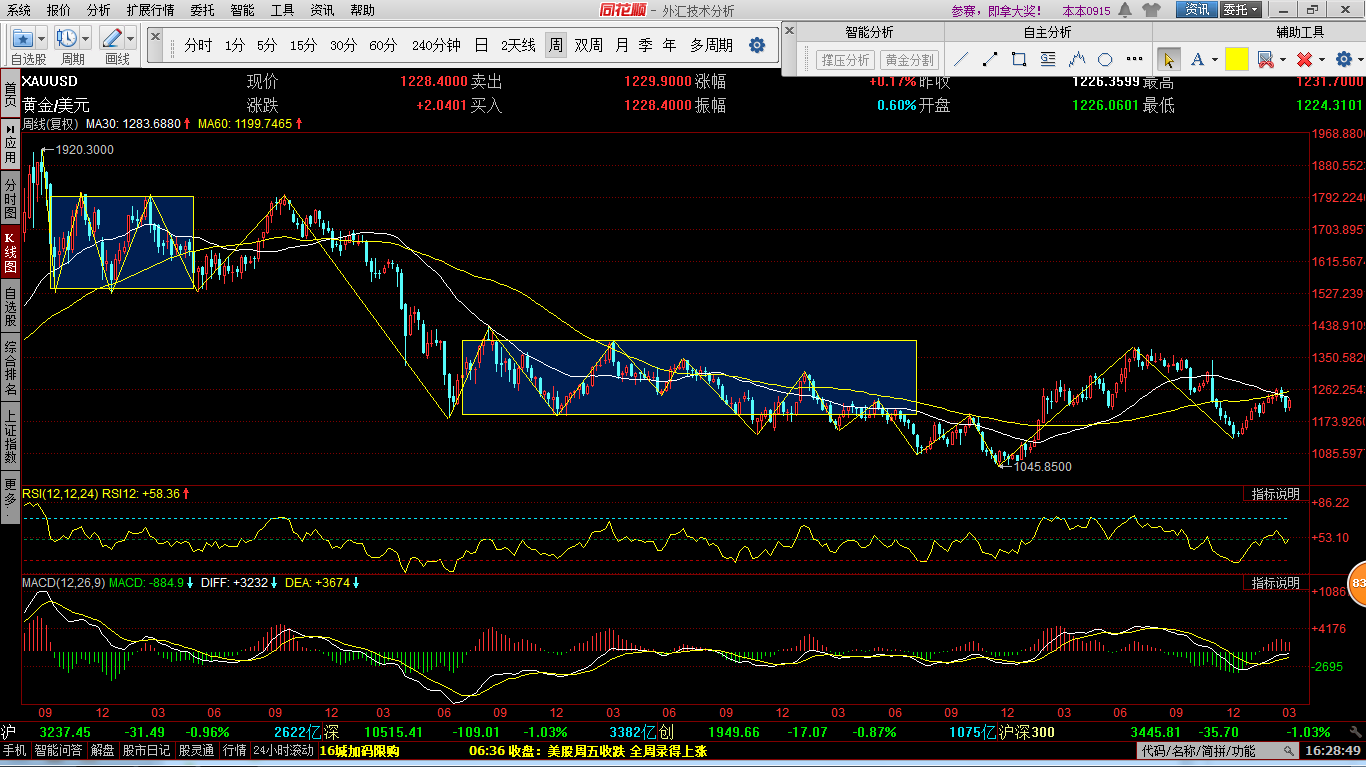Expand text A tool dropdown arrow

coord(1215,59)
